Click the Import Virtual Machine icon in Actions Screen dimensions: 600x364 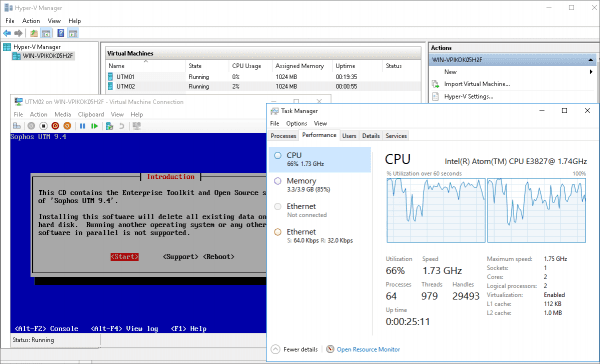(x=435, y=84)
